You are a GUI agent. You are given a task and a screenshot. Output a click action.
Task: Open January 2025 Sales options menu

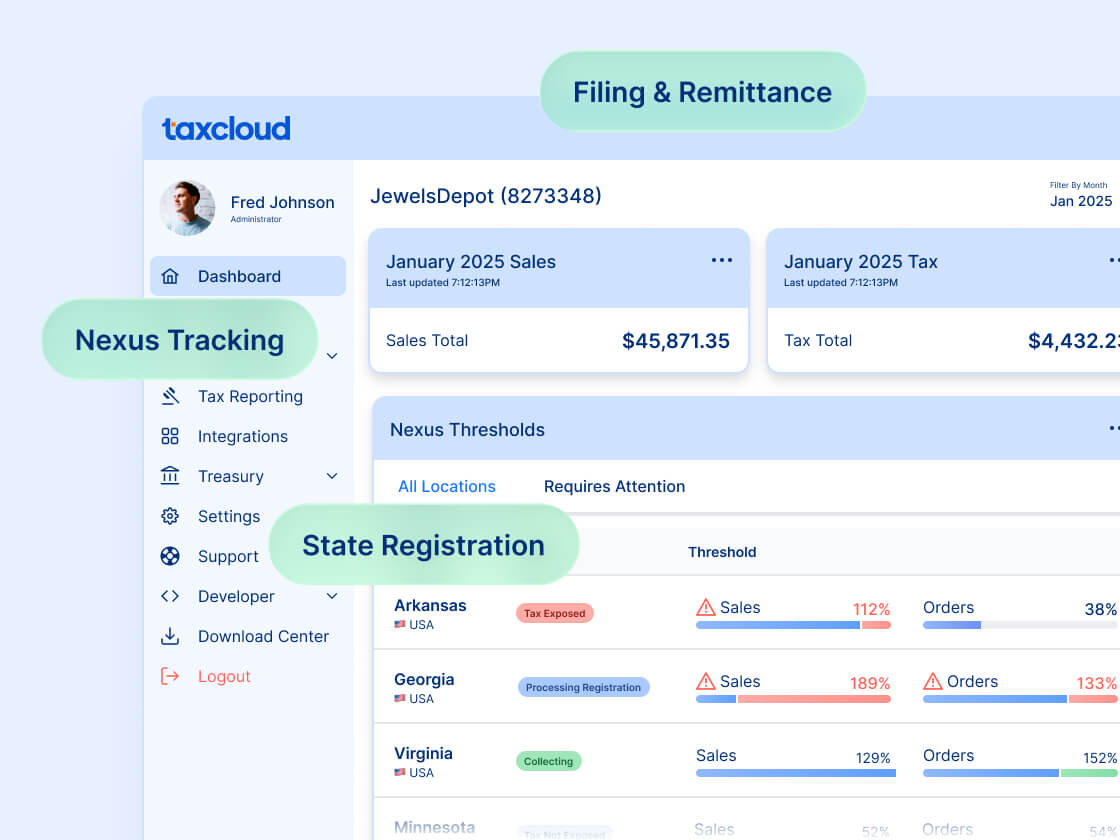pyautogui.click(x=722, y=261)
